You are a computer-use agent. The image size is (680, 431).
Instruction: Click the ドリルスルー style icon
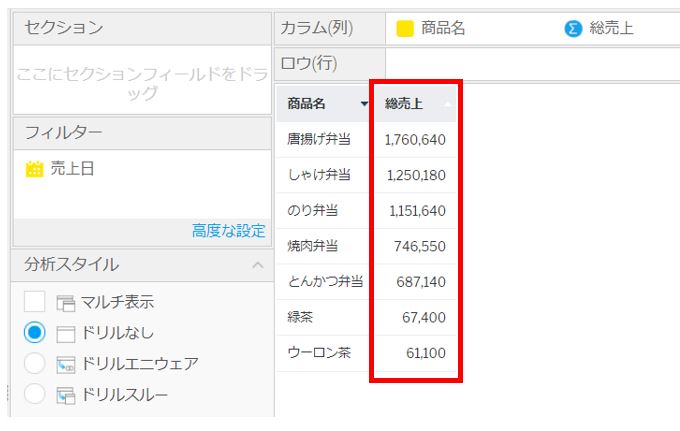67,395
